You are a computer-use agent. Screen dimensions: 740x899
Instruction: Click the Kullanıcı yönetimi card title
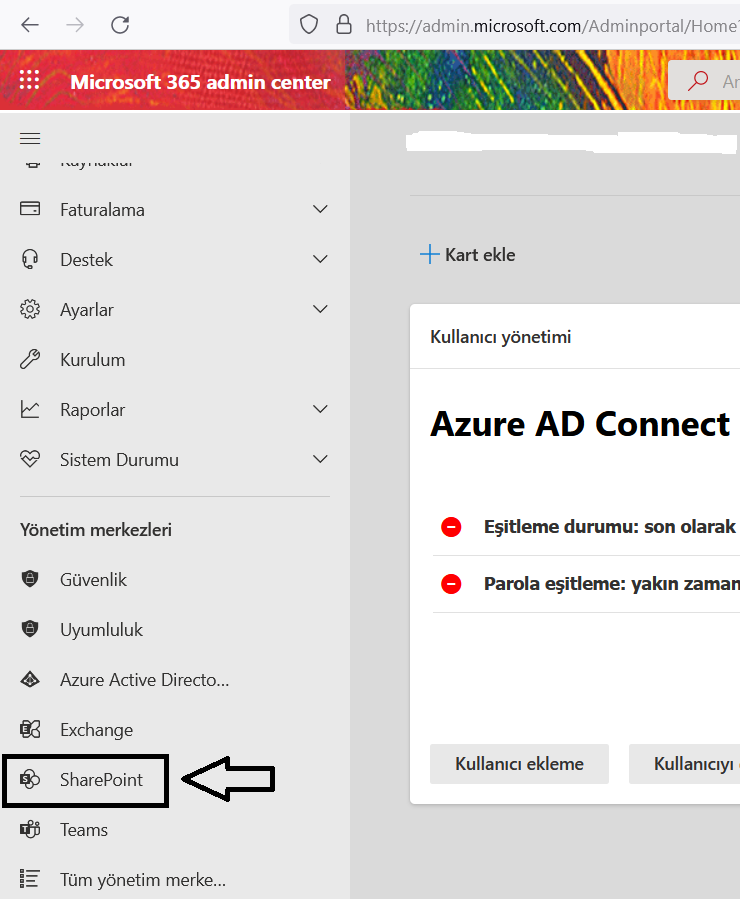(500, 337)
